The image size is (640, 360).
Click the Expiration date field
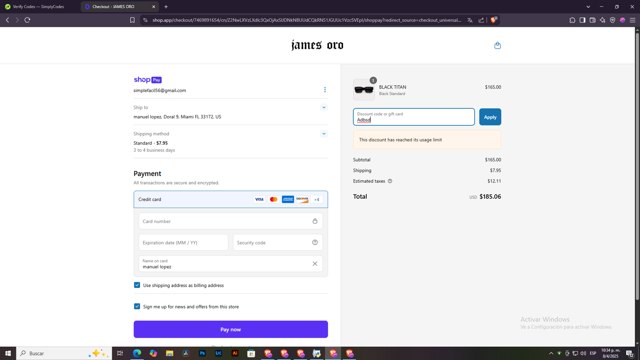tap(183, 242)
